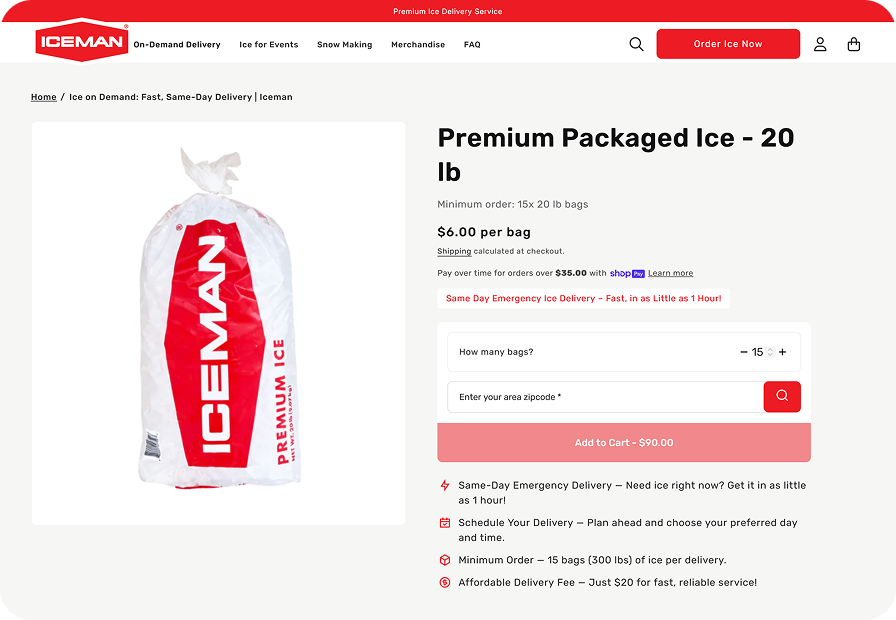Click the Shop Pay logo
The width and height of the screenshot is (896, 620).
[627, 273]
